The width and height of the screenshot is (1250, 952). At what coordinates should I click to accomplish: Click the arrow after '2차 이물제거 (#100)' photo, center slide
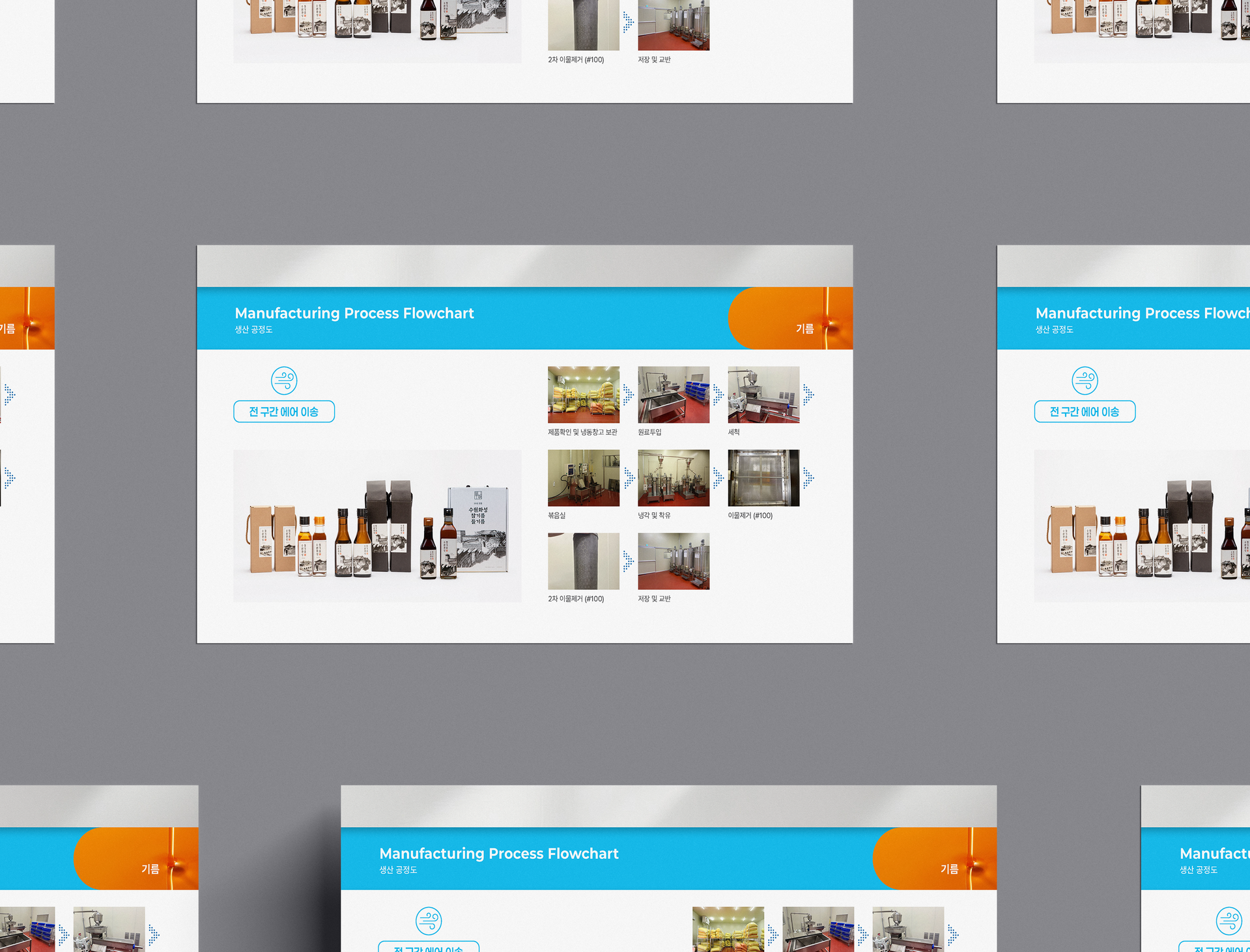pyautogui.click(x=629, y=561)
